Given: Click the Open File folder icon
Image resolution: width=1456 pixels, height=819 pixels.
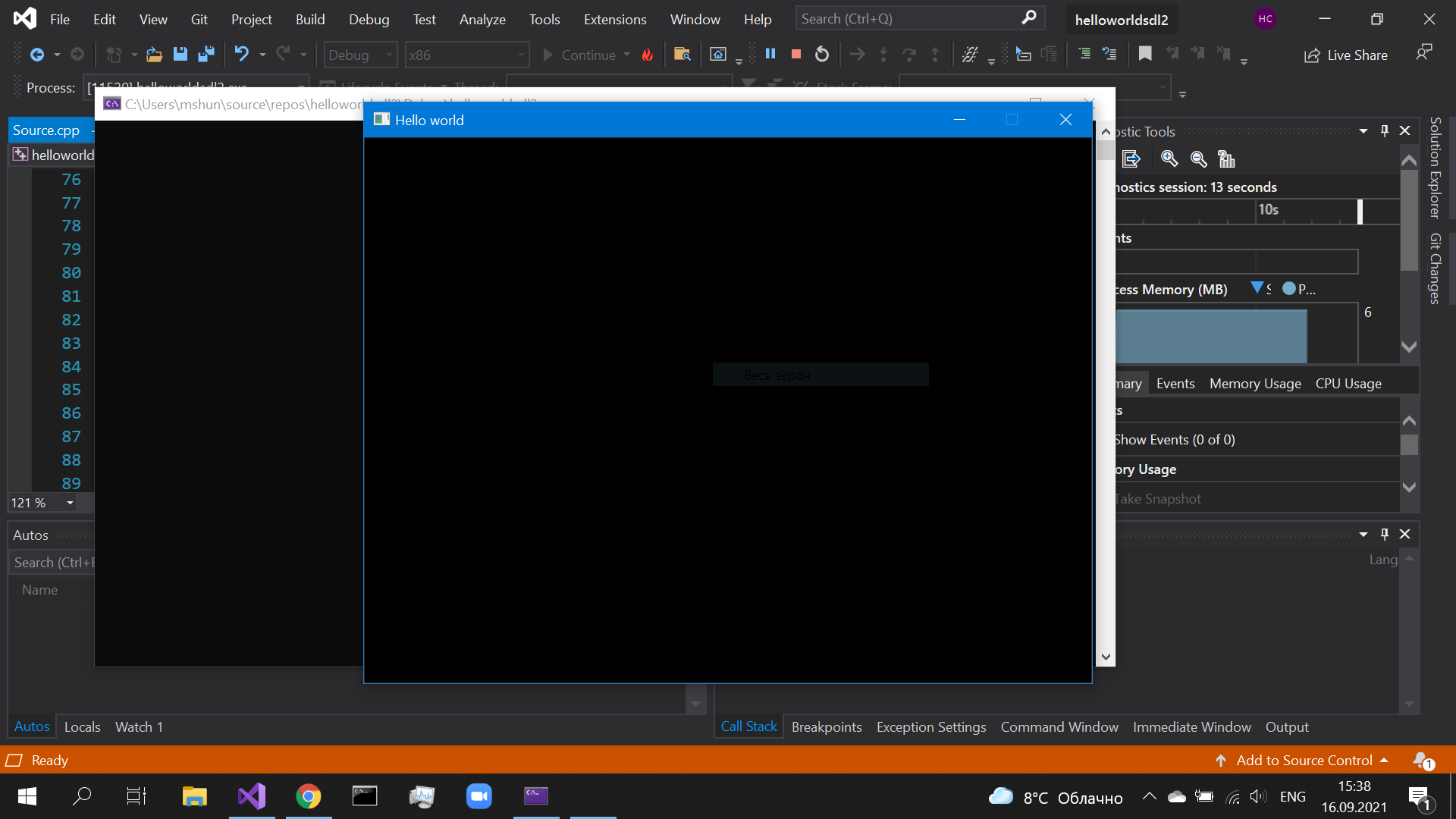Looking at the screenshot, I should (x=154, y=55).
